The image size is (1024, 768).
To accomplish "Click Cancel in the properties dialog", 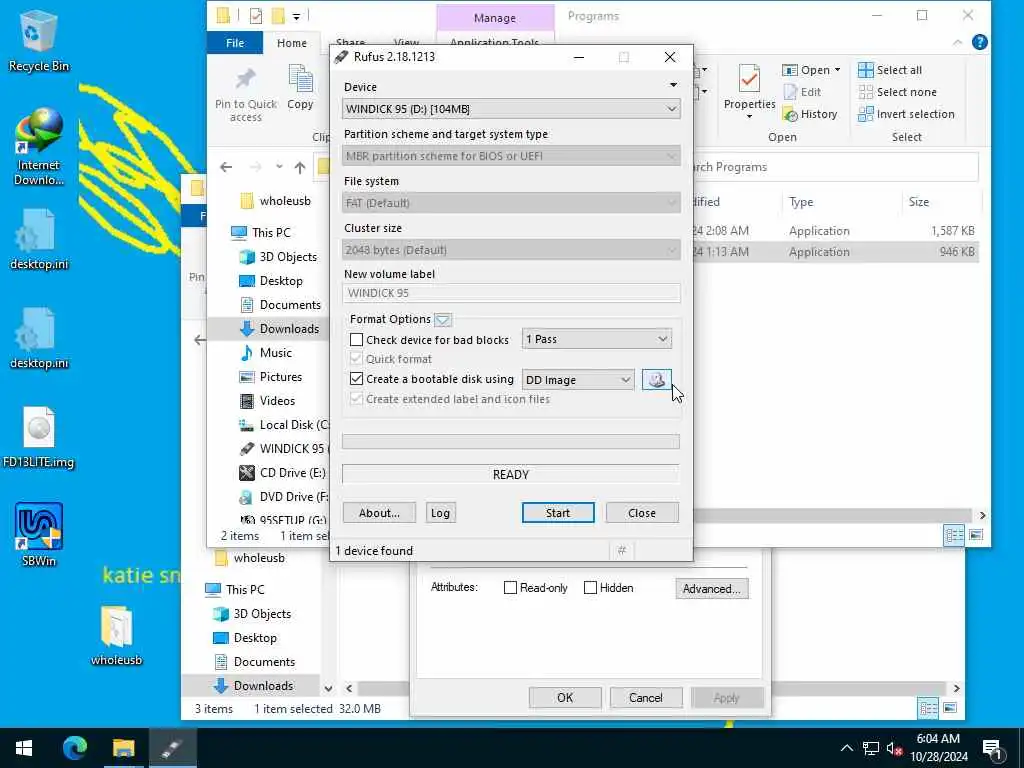I will pyautogui.click(x=645, y=697).
